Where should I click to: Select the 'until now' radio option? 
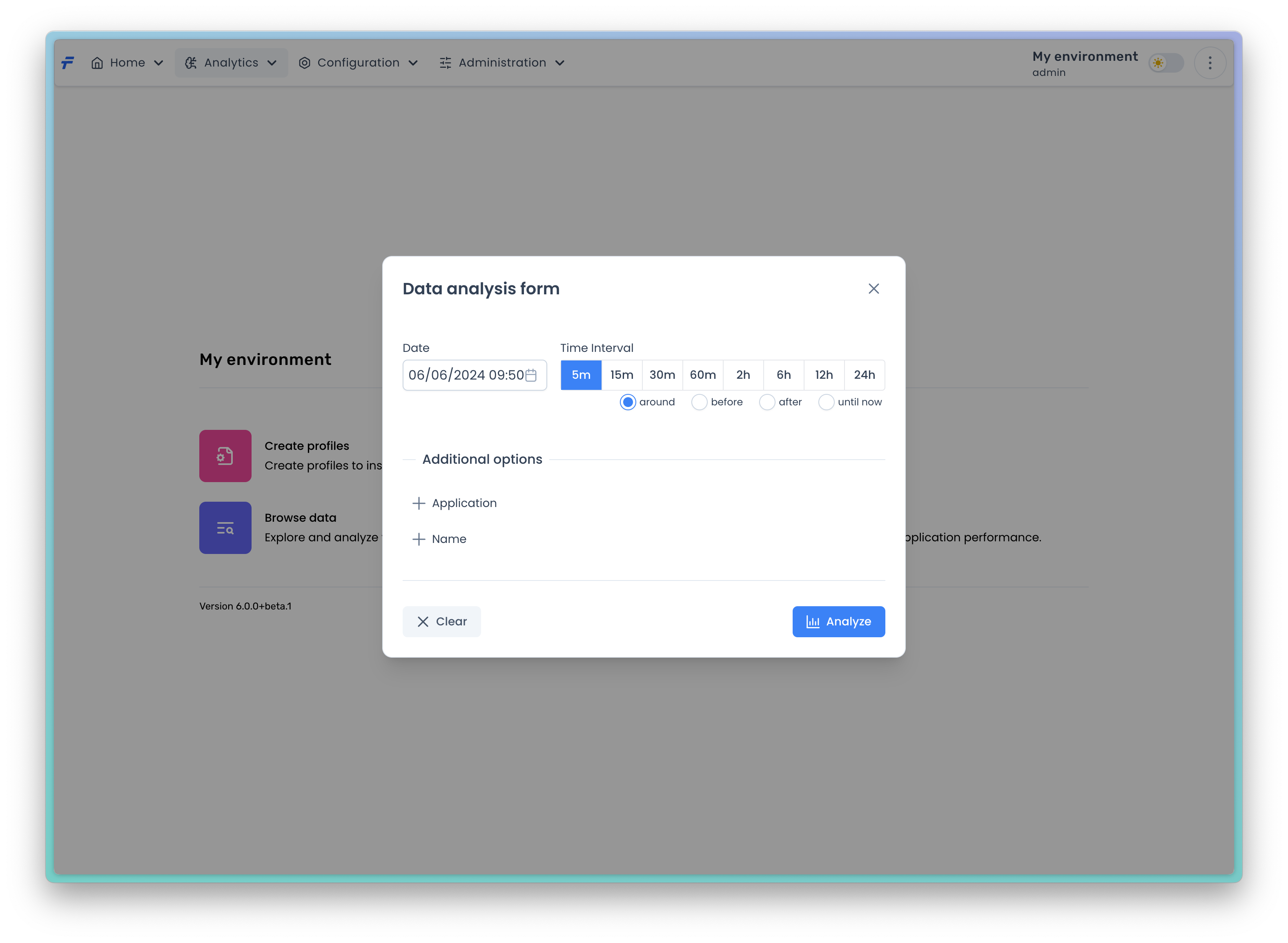tap(826, 402)
